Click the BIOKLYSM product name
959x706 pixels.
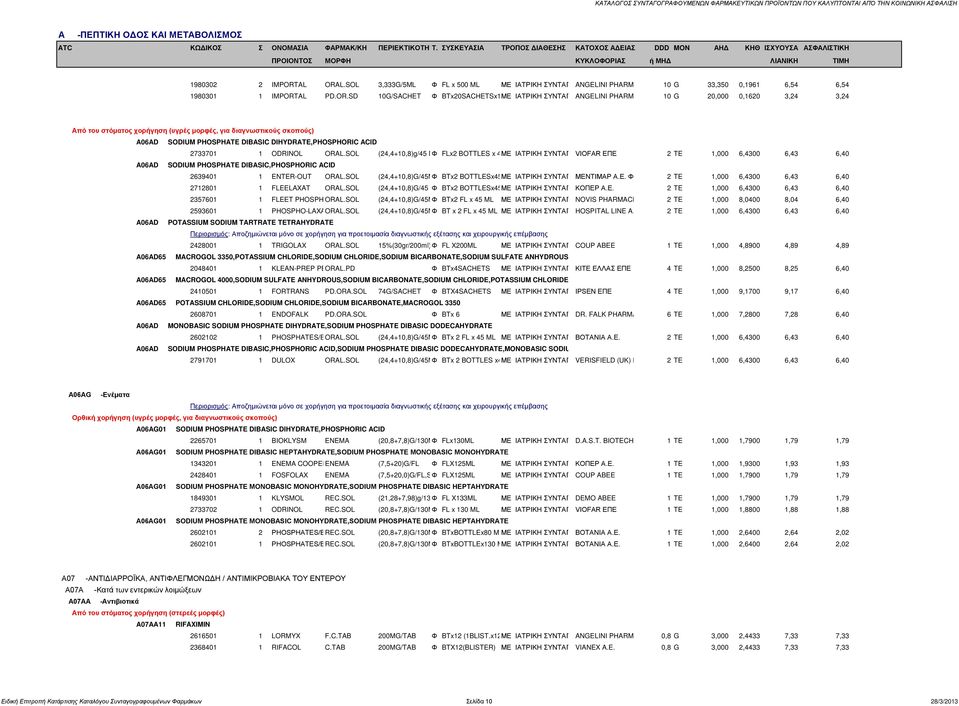[x=289, y=440]
